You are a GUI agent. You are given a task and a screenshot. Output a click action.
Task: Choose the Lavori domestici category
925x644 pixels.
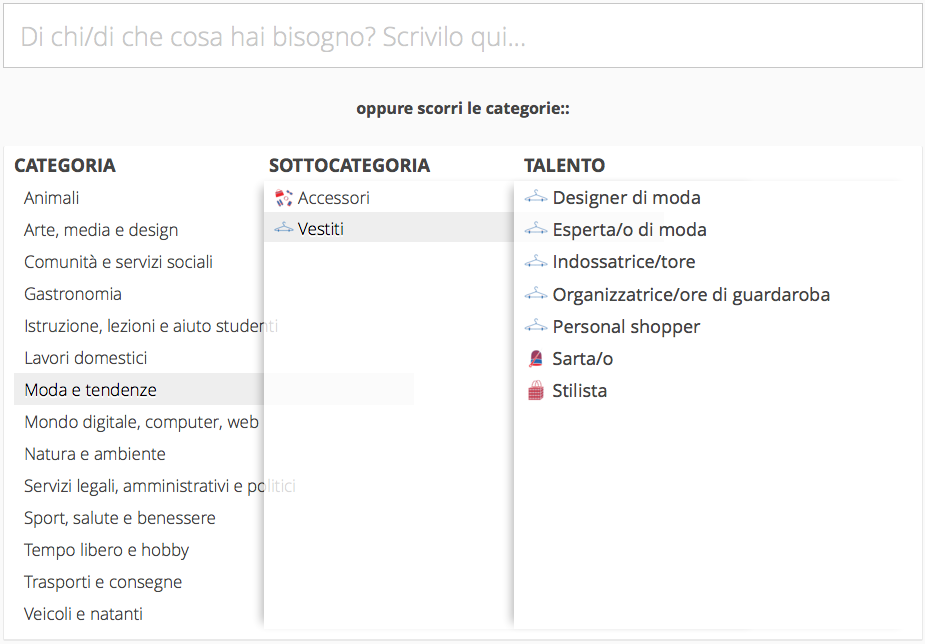[x=86, y=358]
